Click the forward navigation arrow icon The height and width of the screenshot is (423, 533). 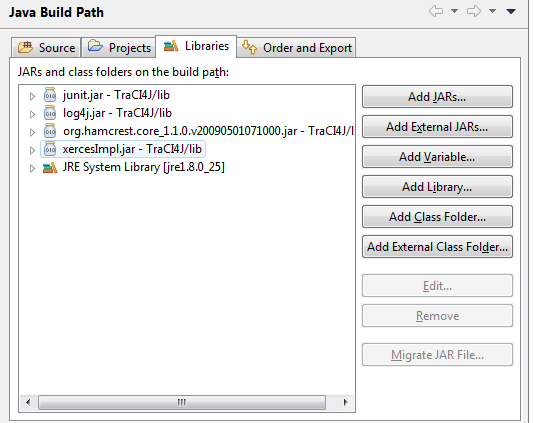pyautogui.click(x=474, y=12)
